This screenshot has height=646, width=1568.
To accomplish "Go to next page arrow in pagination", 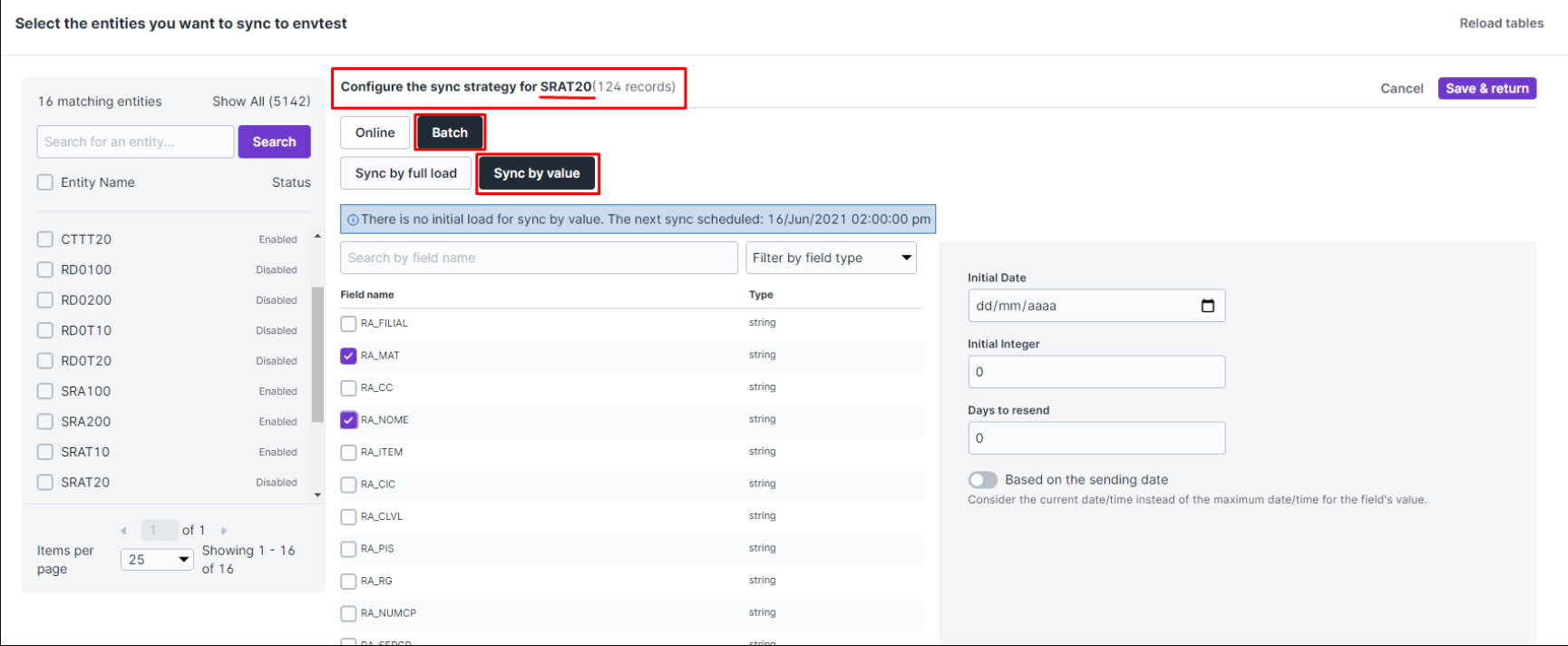I will 224,531.
